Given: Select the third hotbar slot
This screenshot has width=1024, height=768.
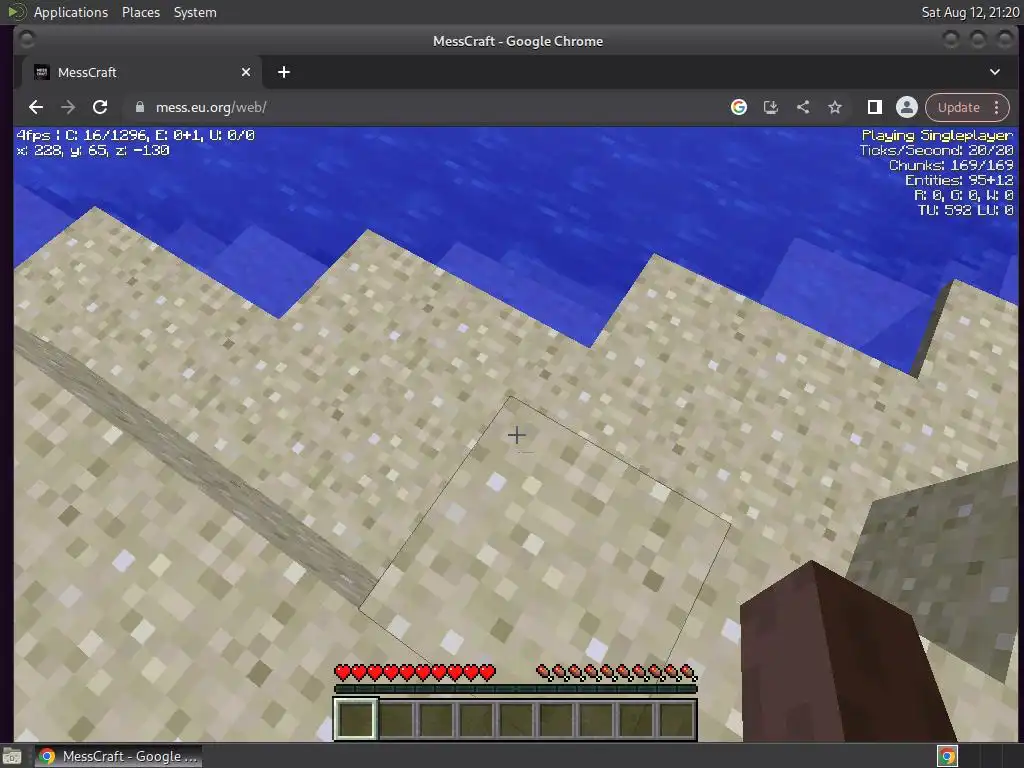Looking at the screenshot, I should click(436, 719).
